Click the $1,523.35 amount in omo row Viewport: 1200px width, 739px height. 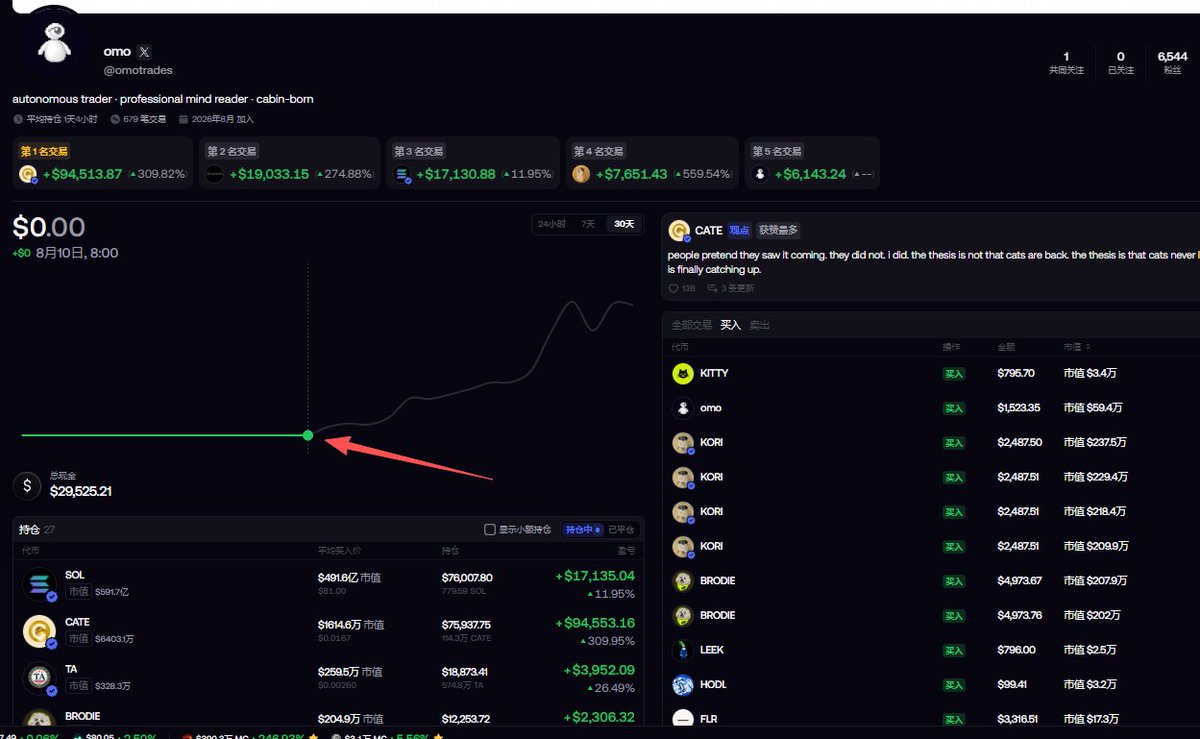[1017, 408]
